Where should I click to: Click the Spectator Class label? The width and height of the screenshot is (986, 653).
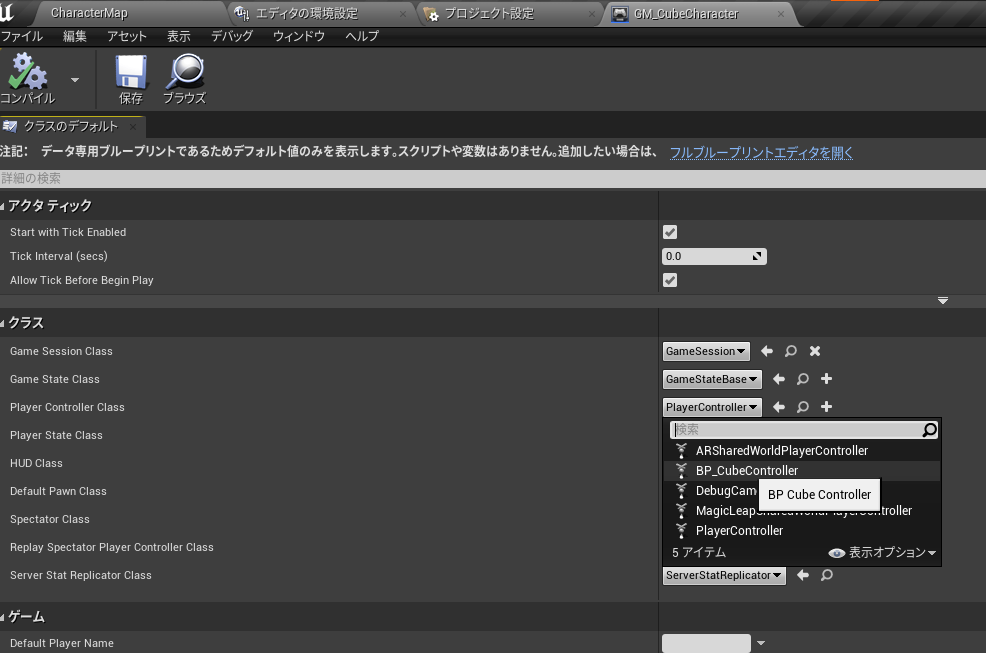pyautogui.click(x=50, y=519)
